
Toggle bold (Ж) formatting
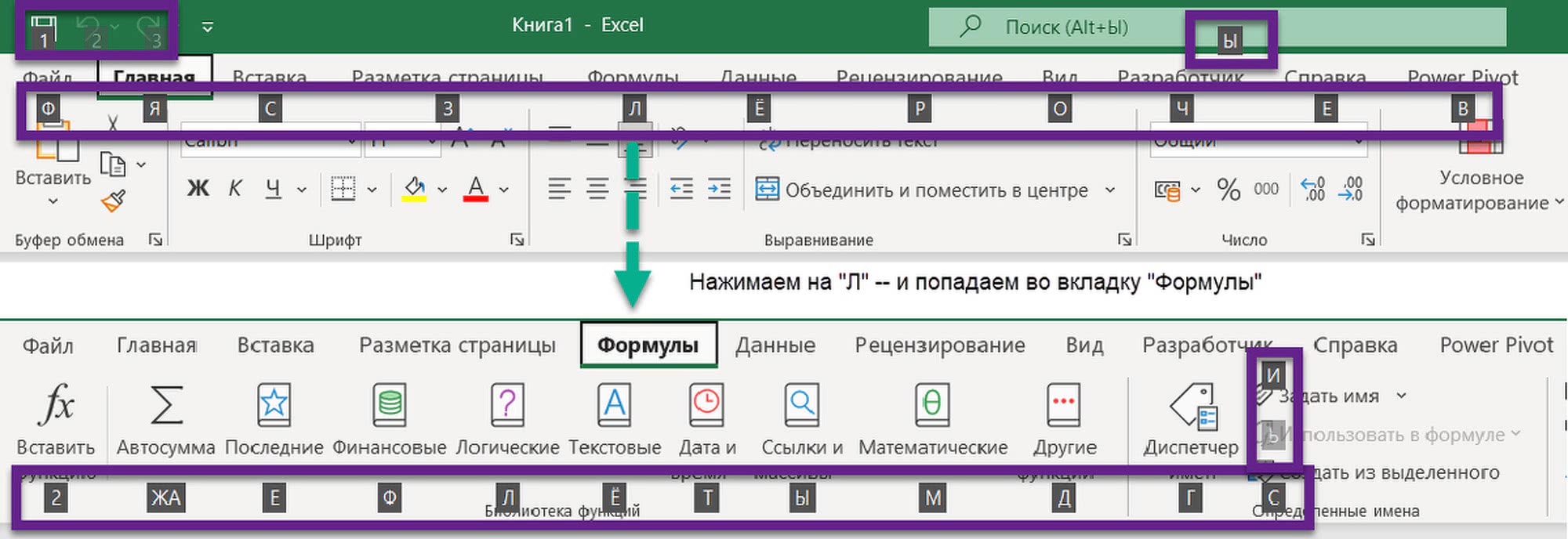click(198, 189)
